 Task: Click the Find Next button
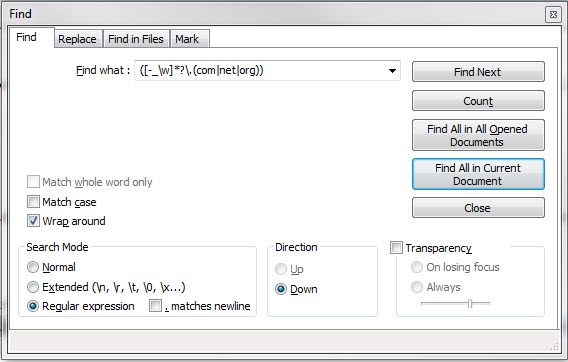478,72
